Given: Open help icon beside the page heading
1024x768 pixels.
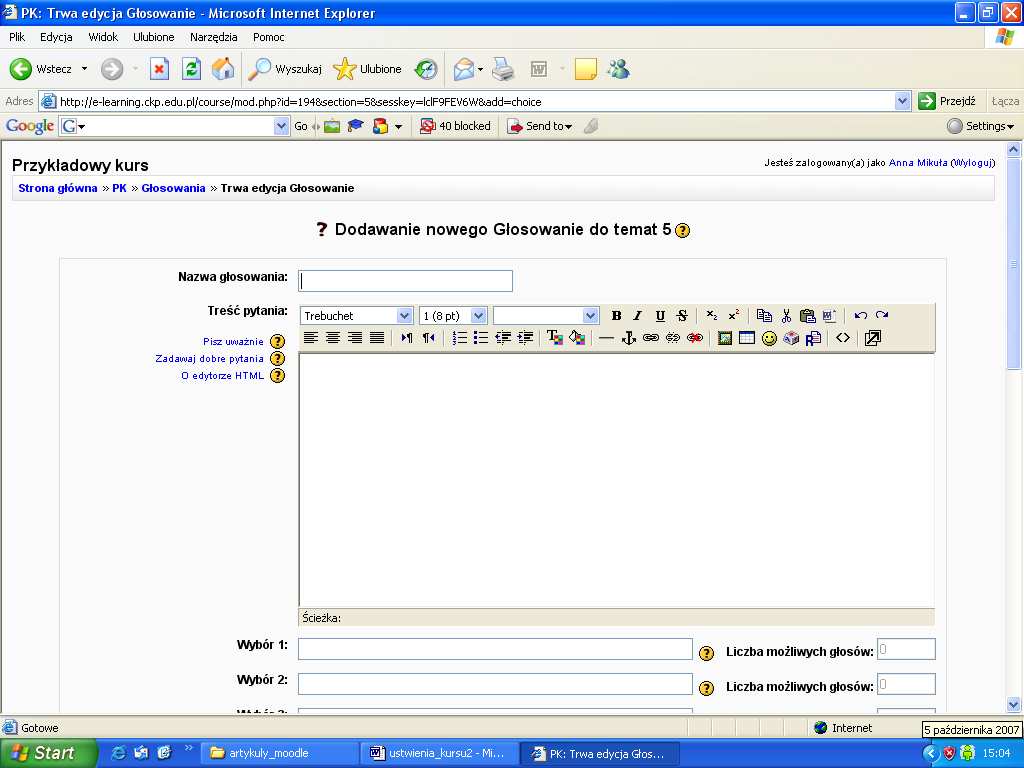Looking at the screenshot, I should click(x=682, y=231).
